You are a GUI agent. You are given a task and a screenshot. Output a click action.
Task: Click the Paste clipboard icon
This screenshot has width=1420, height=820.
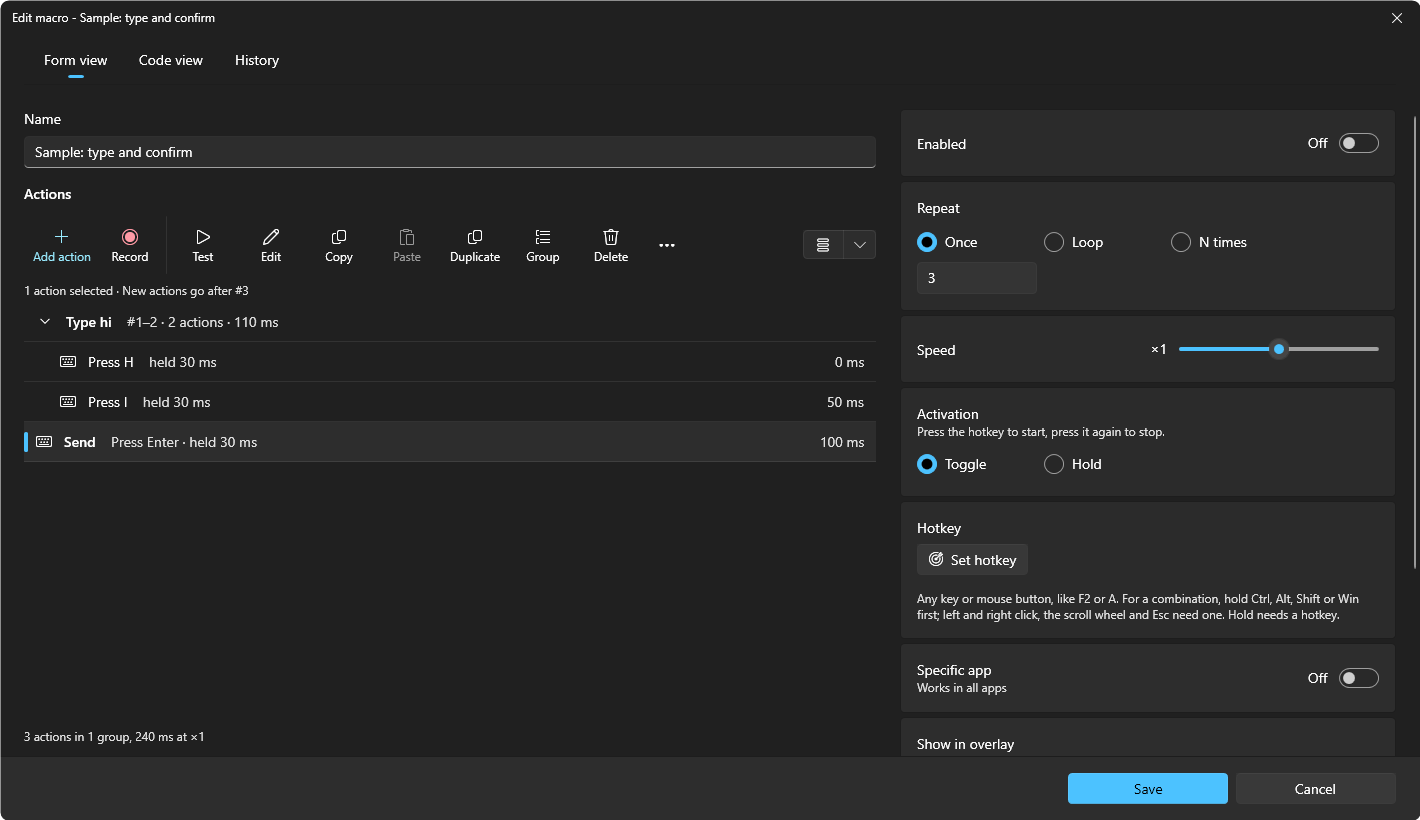click(x=407, y=237)
